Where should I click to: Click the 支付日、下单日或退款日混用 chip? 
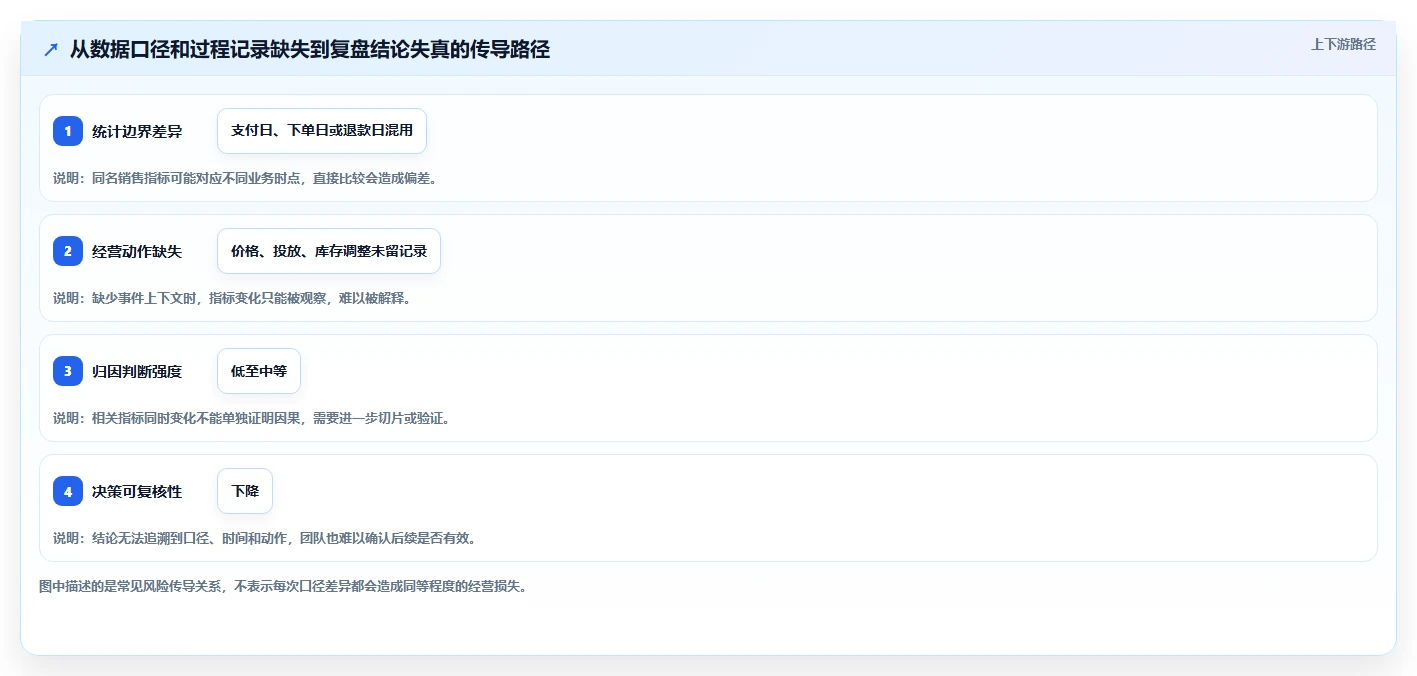click(x=322, y=131)
